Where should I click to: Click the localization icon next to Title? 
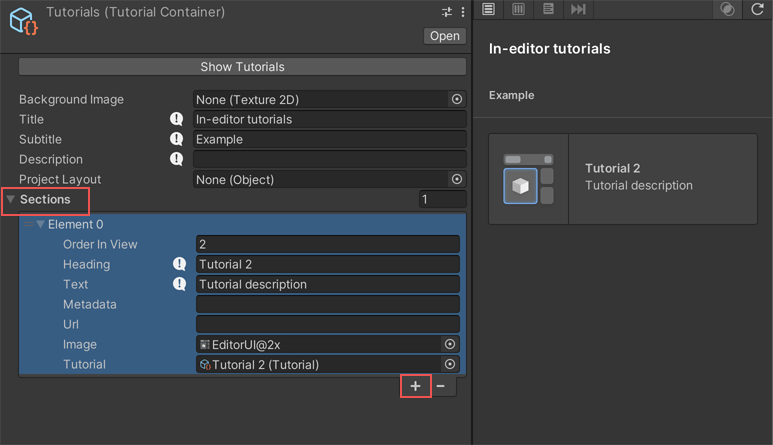tap(177, 119)
